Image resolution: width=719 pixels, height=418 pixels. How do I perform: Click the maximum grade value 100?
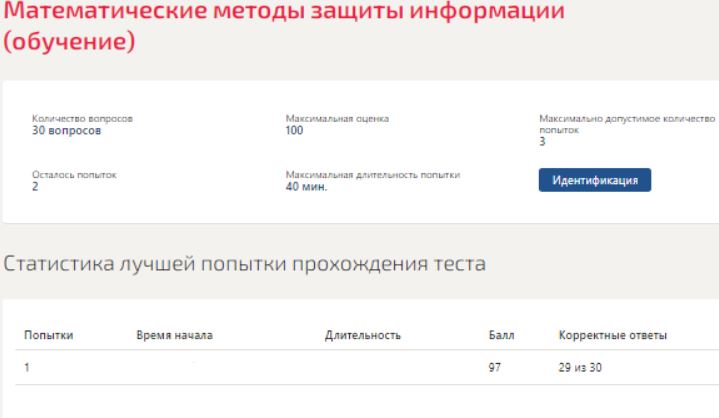point(294,130)
